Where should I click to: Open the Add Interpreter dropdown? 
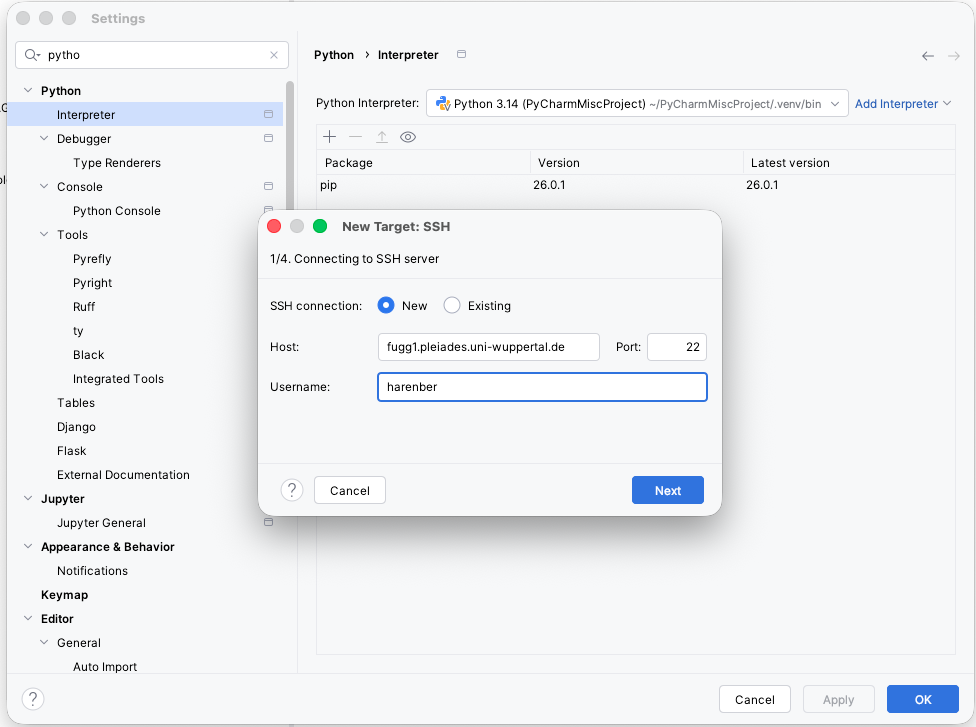(x=900, y=102)
